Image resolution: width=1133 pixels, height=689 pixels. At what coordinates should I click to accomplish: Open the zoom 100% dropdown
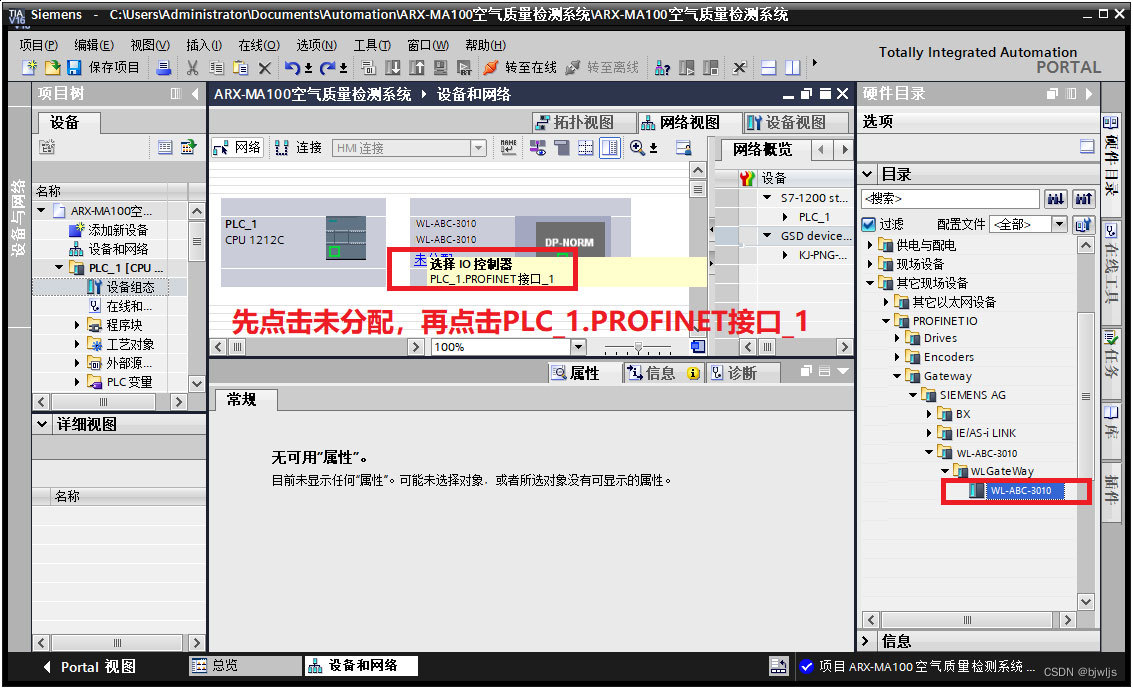[577, 347]
